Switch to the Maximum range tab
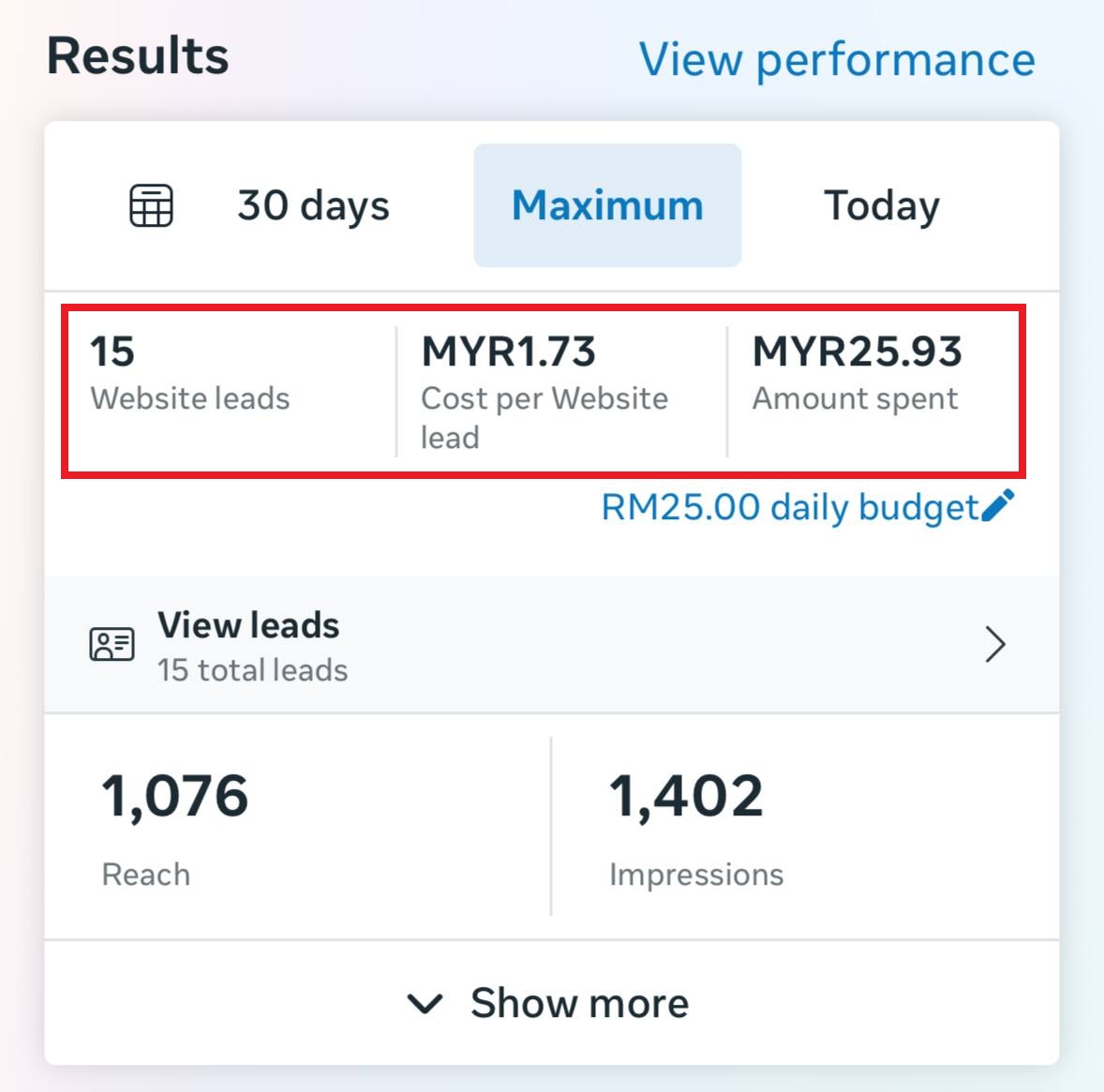Screen dimensions: 1104x1092 (x=607, y=205)
